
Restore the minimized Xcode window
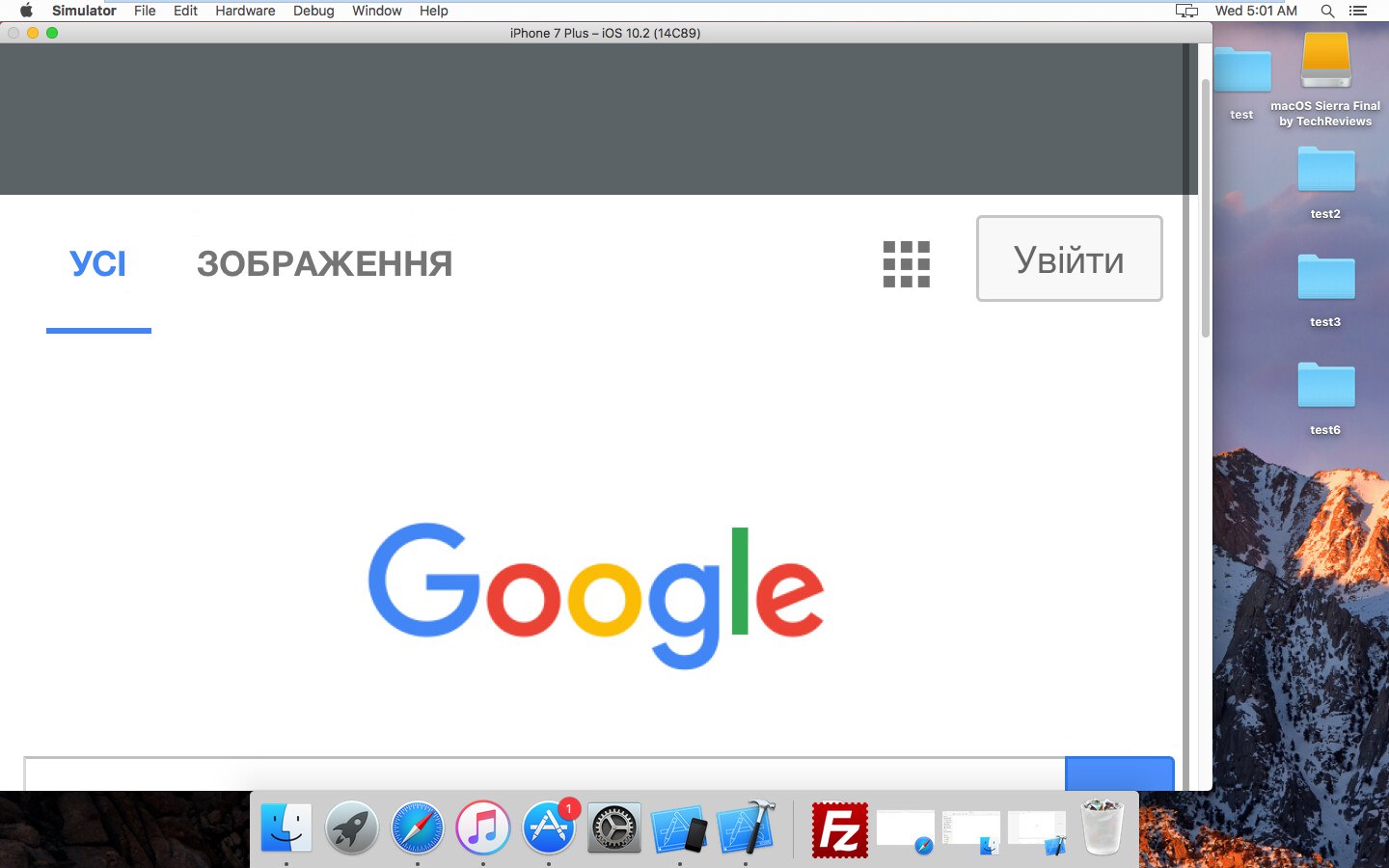click(x=1037, y=831)
